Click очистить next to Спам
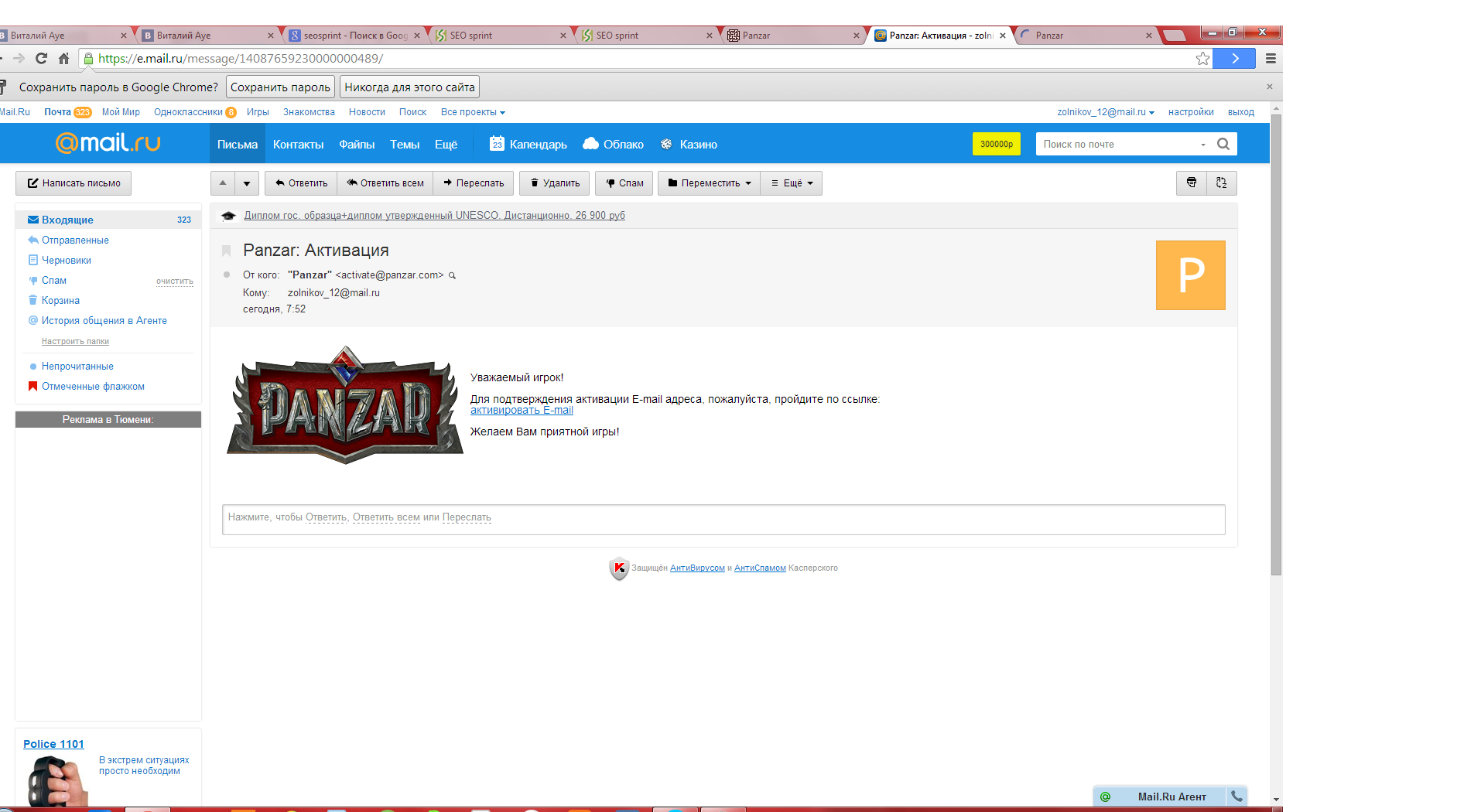The width and height of the screenshot is (1481, 812). click(x=175, y=281)
